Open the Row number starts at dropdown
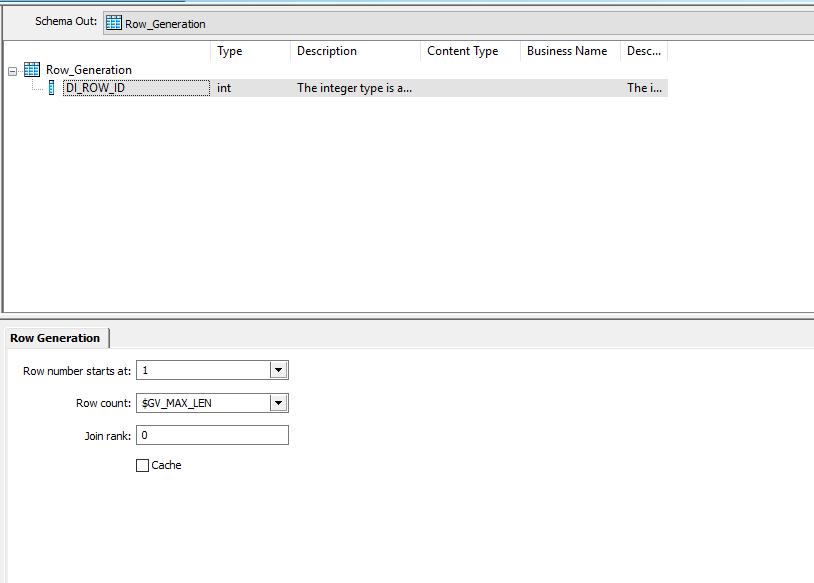This screenshot has height=583, width=814. tap(279, 370)
